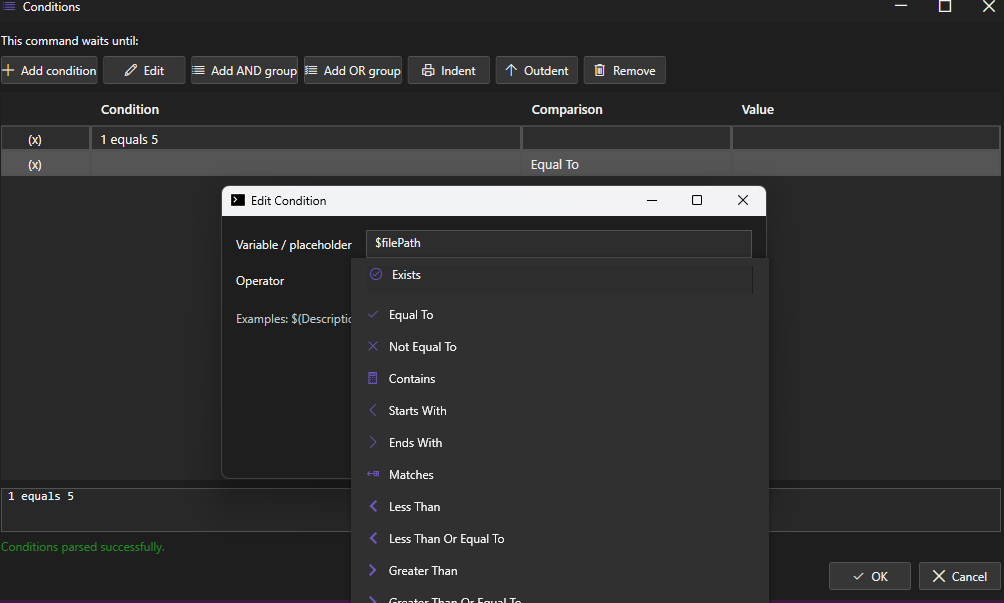Click the Outdent arrow icon
This screenshot has height=603, width=1004.
(511, 70)
